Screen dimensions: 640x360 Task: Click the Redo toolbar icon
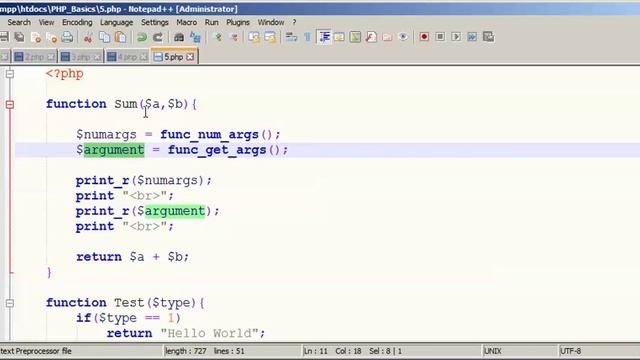158,37
